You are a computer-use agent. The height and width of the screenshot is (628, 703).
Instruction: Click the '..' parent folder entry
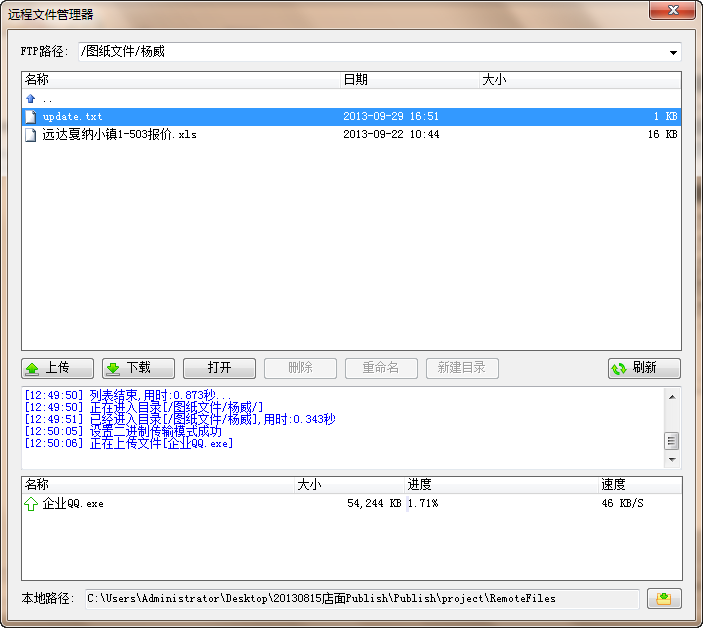[x=47, y=99]
